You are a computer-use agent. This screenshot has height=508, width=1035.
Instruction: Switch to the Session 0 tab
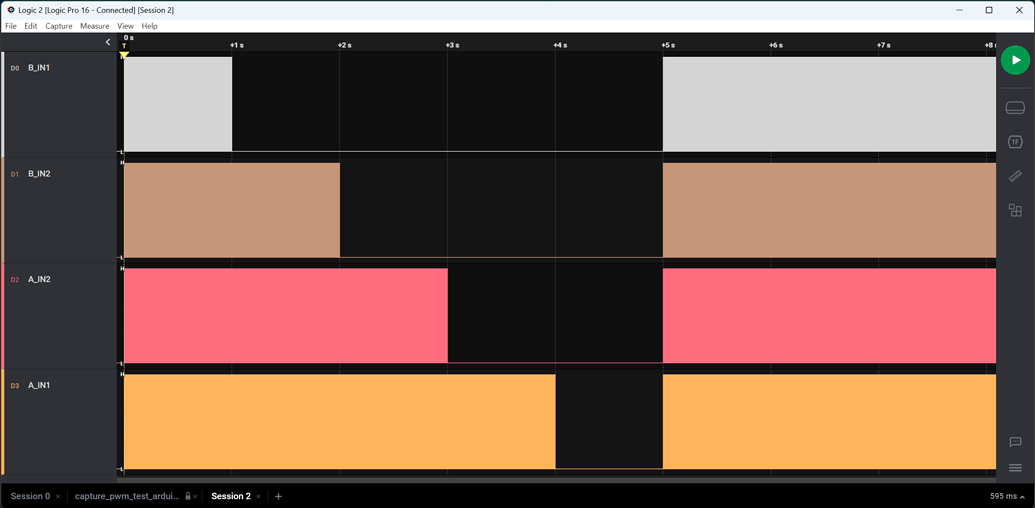[30, 496]
